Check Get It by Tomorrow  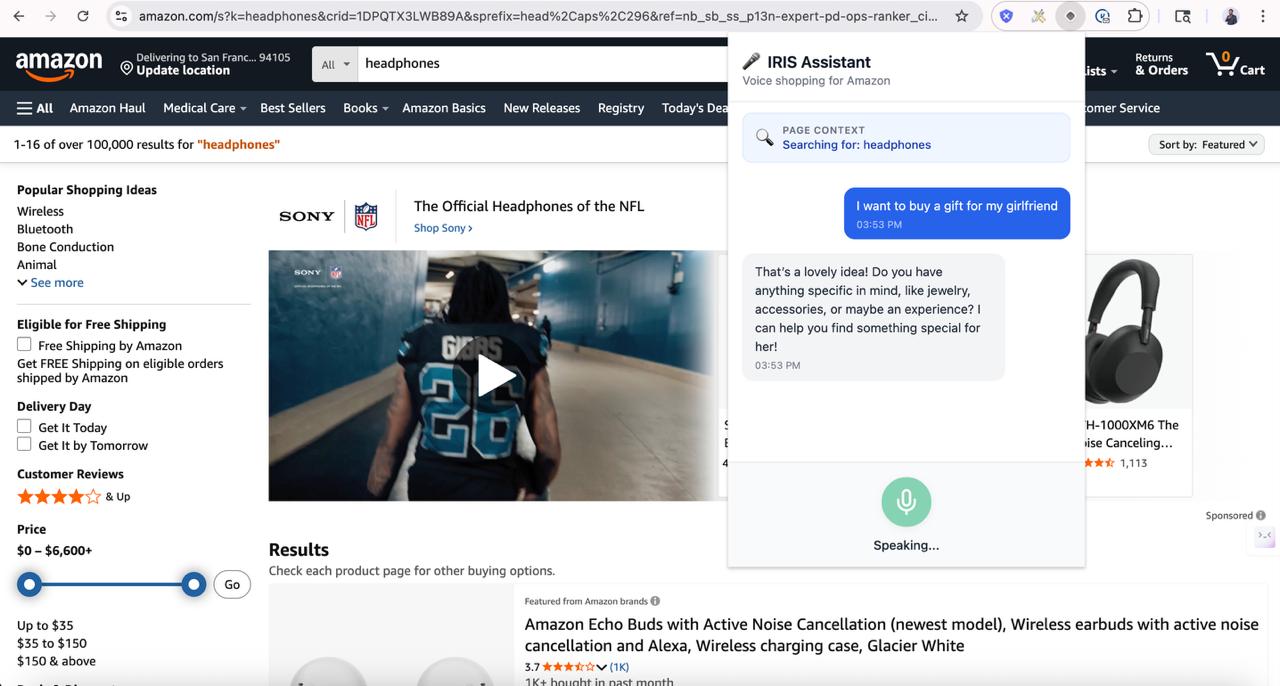[24, 444]
